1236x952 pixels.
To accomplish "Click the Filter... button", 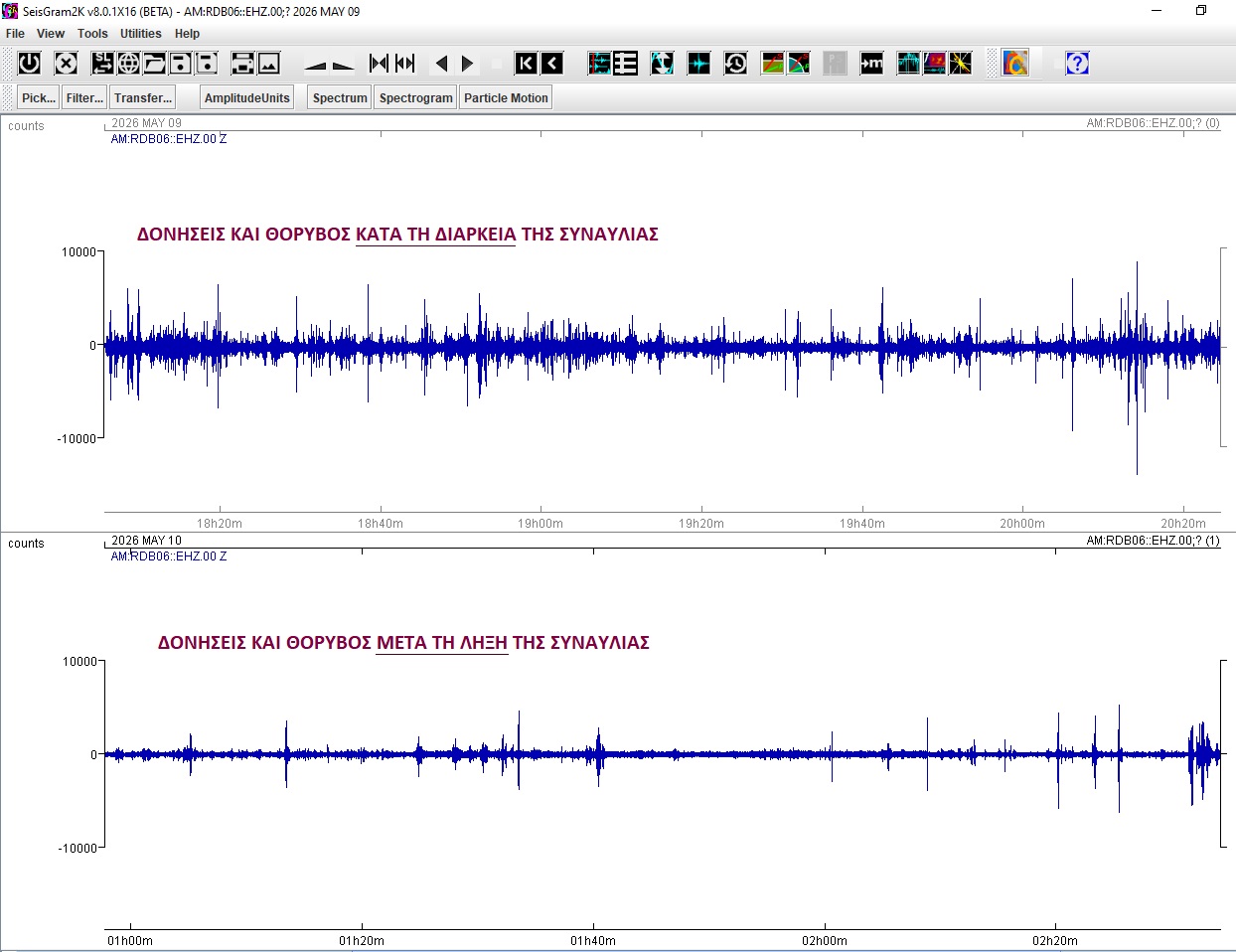I will click(84, 97).
